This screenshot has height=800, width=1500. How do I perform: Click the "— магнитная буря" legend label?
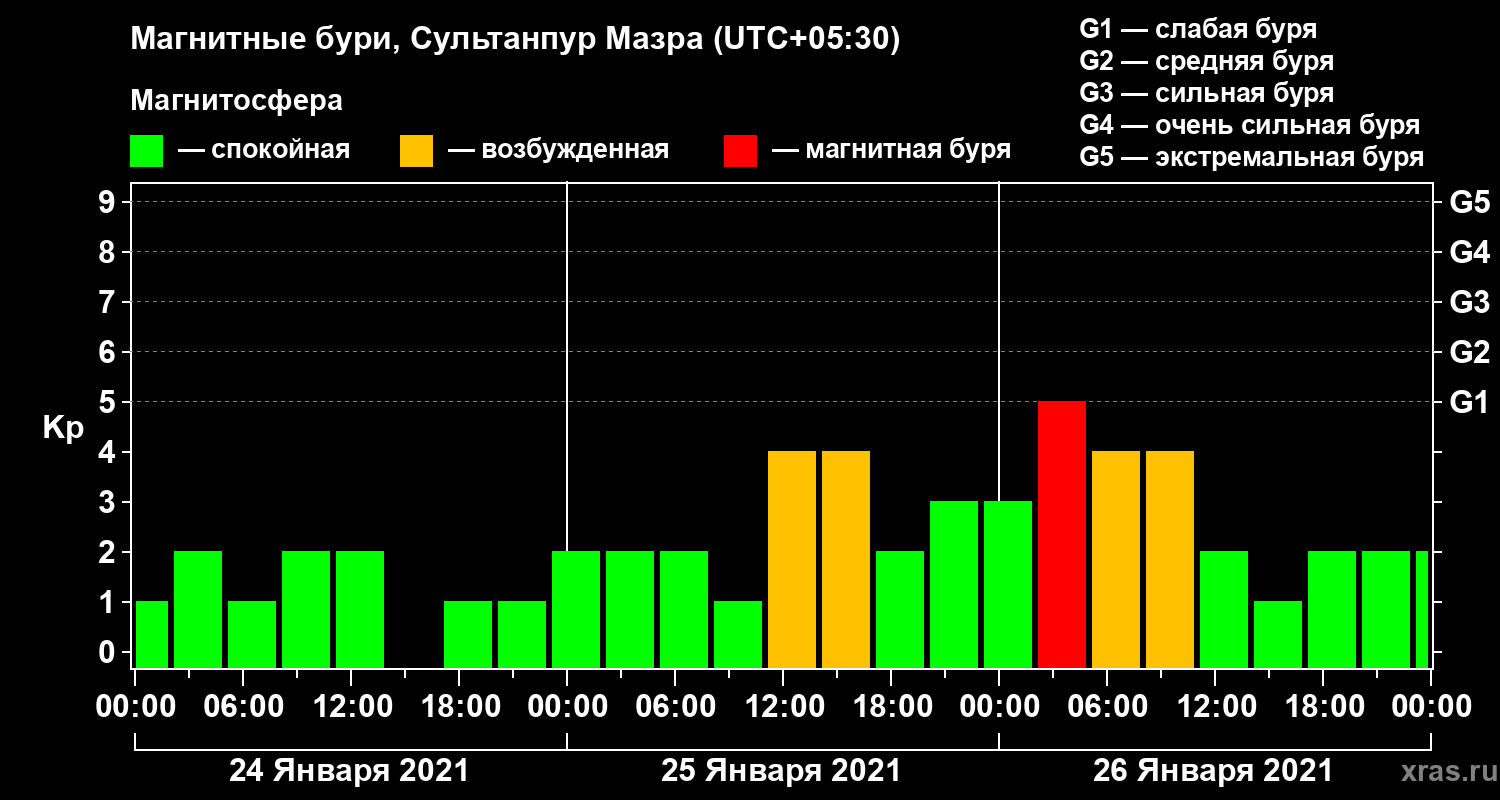[891, 150]
